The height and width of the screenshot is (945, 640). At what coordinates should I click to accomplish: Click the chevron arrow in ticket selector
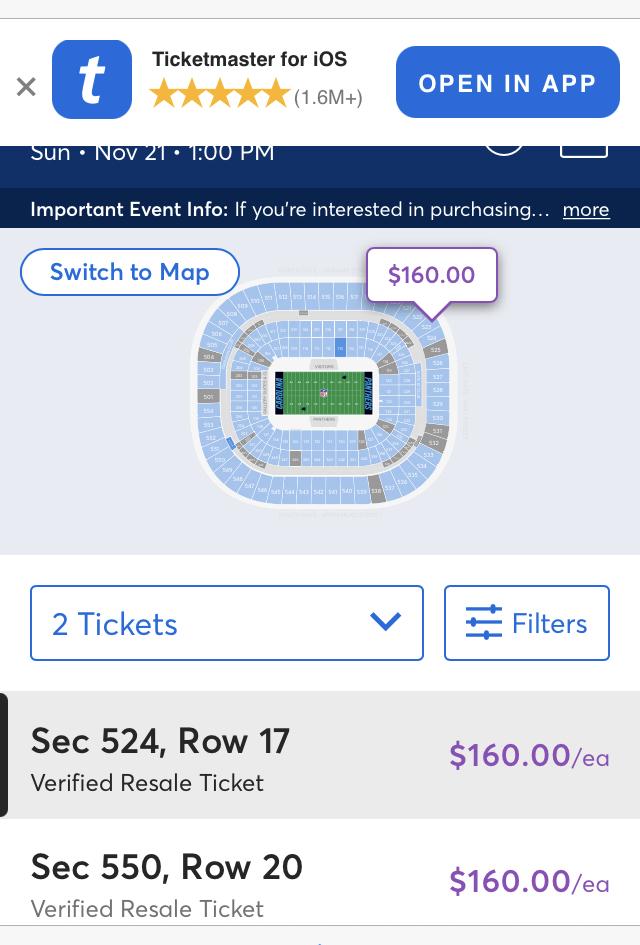tap(385, 621)
